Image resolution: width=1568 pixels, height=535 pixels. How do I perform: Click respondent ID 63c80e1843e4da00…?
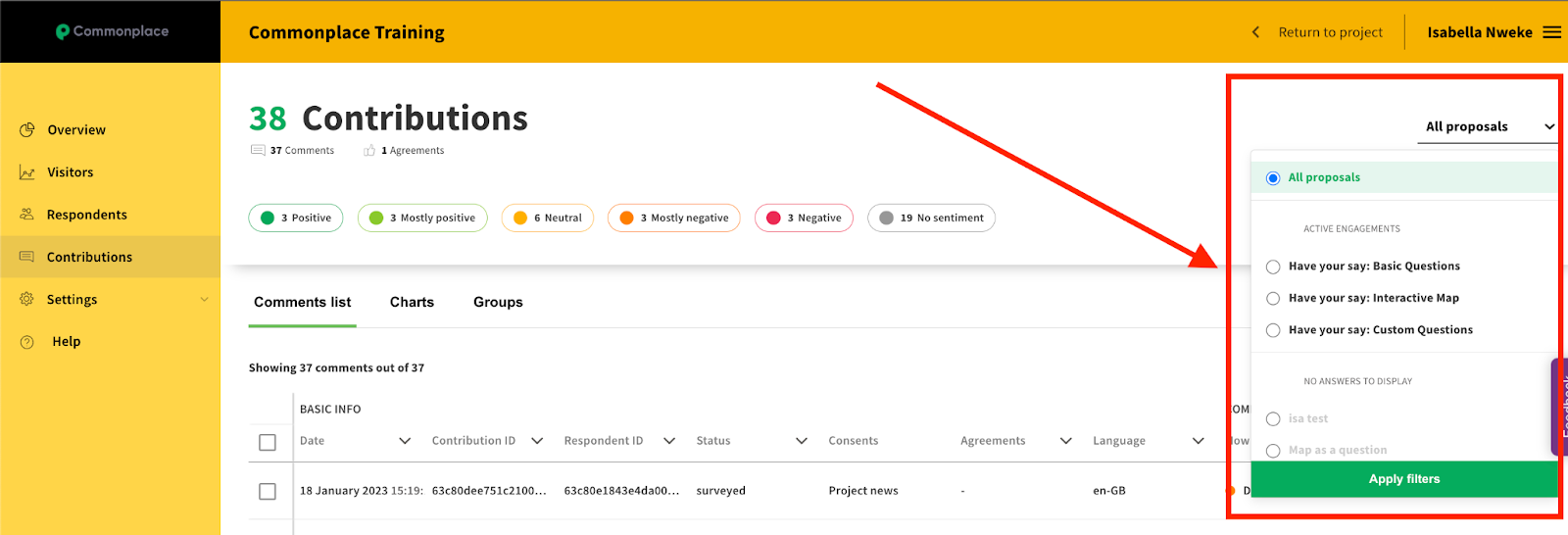pos(621,491)
